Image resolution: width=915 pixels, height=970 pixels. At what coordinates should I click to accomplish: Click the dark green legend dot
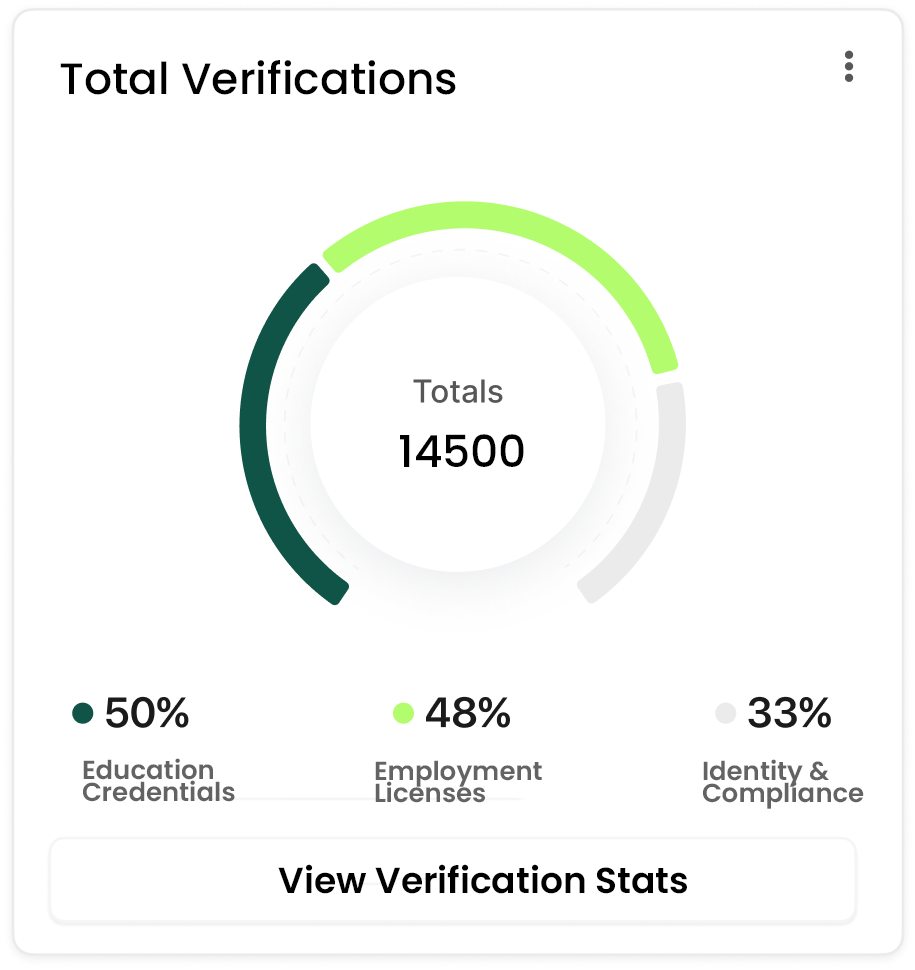tap(83, 714)
